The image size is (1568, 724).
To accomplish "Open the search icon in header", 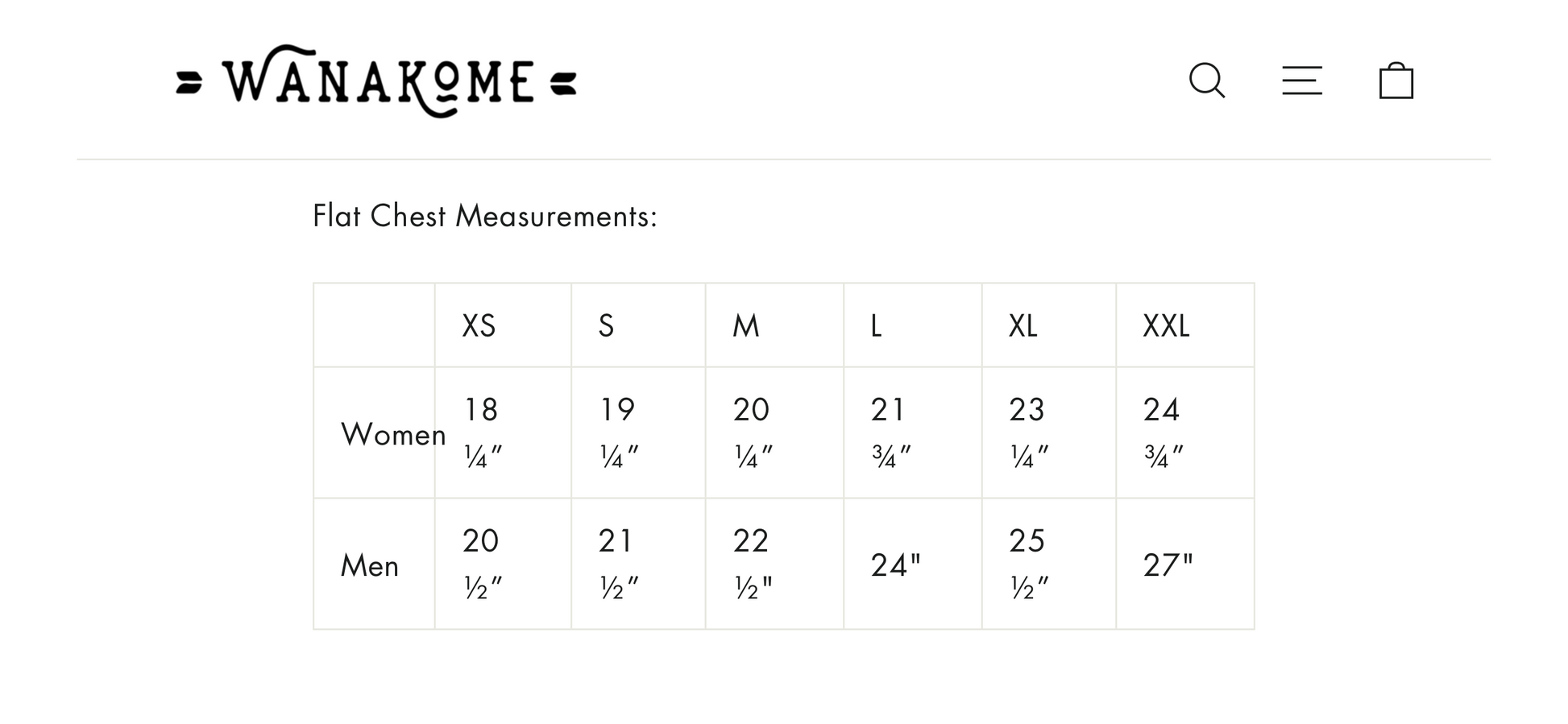I will point(1207,81).
